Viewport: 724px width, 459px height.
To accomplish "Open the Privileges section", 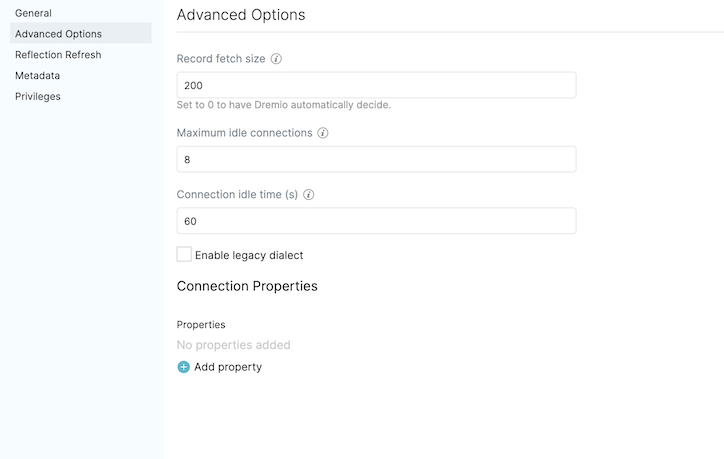I will tap(38, 97).
